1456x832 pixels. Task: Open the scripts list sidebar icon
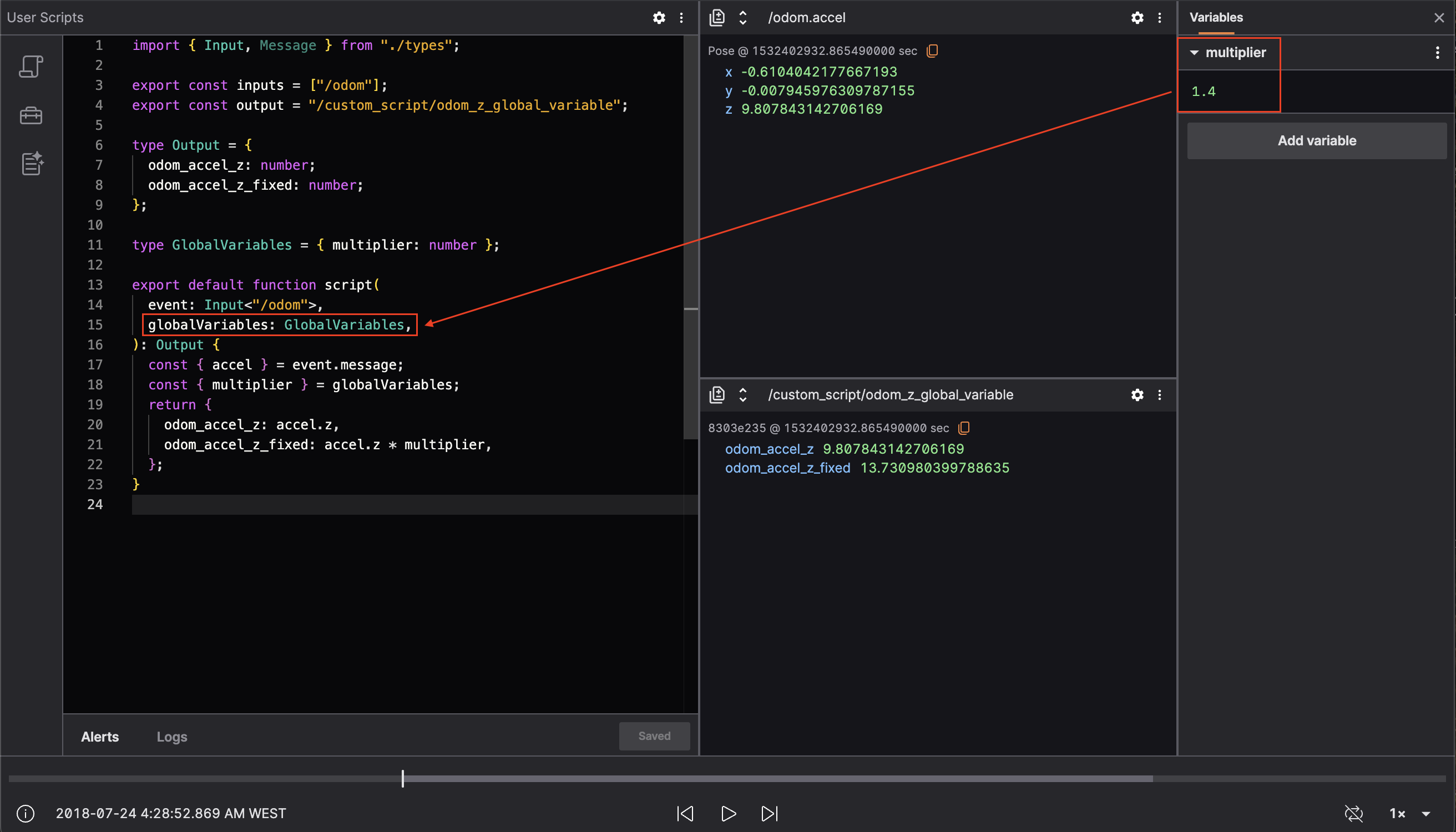[x=31, y=67]
